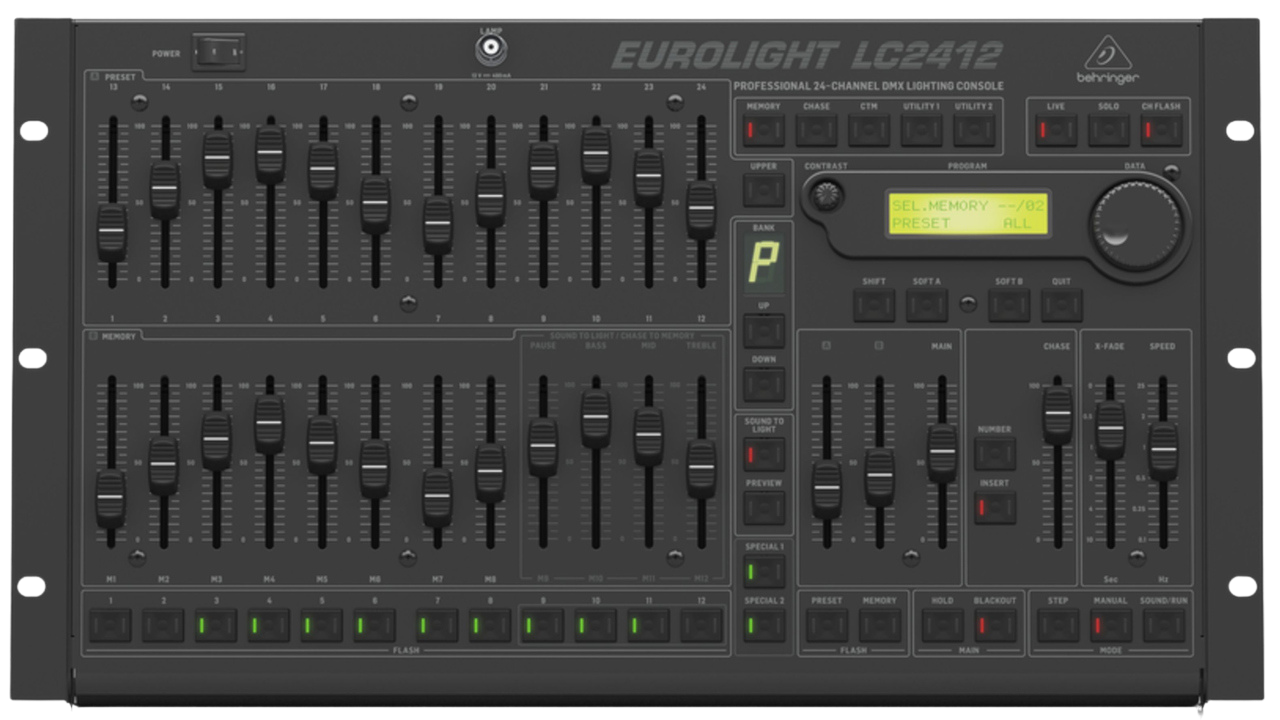Image resolution: width=1280 pixels, height=720 pixels.
Task: Enable the LIVE button
Action: pyautogui.click(x=1056, y=130)
